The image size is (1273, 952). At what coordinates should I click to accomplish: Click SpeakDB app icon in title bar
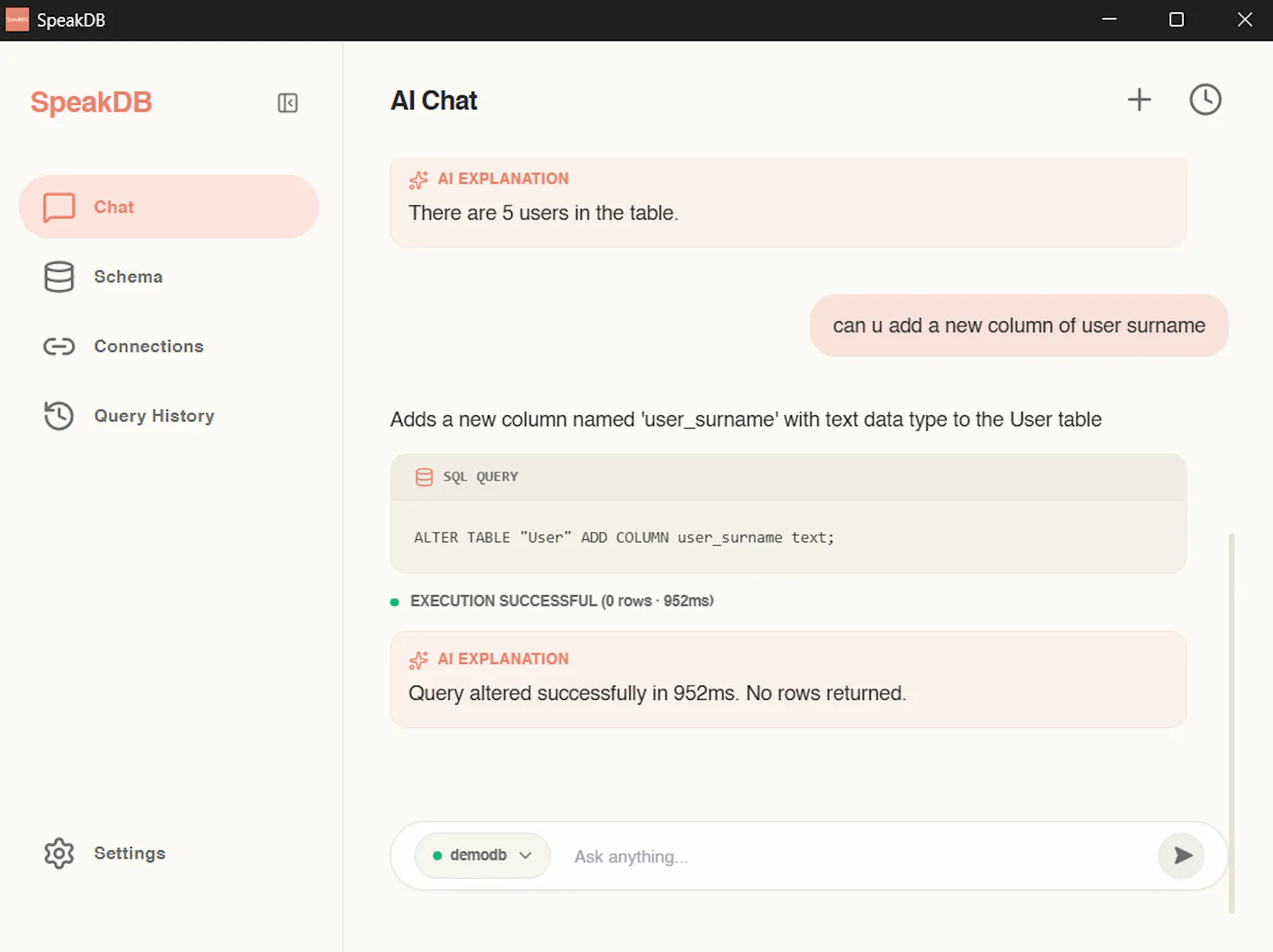pos(17,20)
